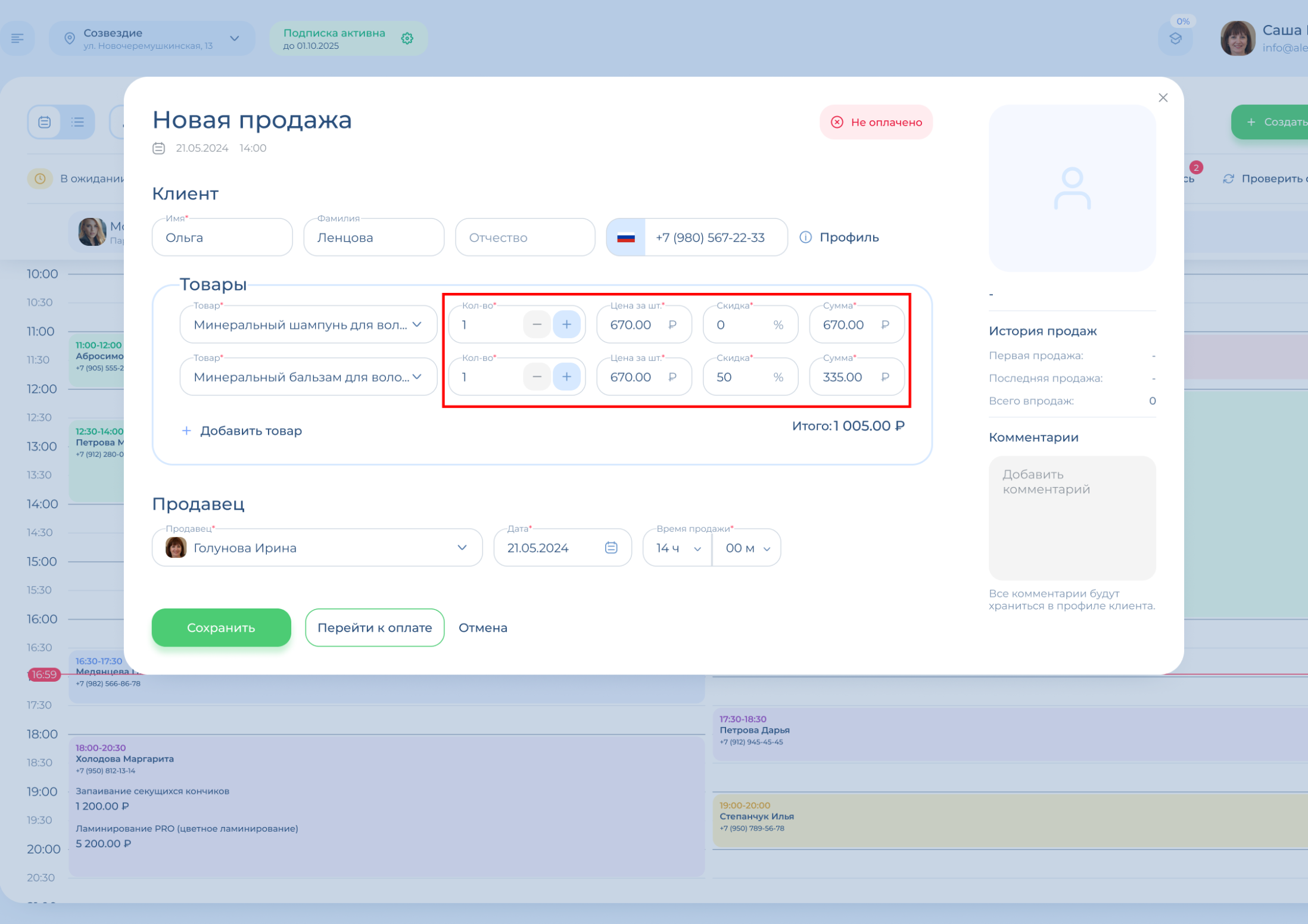Click the subscription settings gear icon
Image resolution: width=1308 pixels, height=924 pixels.
pyautogui.click(x=407, y=39)
